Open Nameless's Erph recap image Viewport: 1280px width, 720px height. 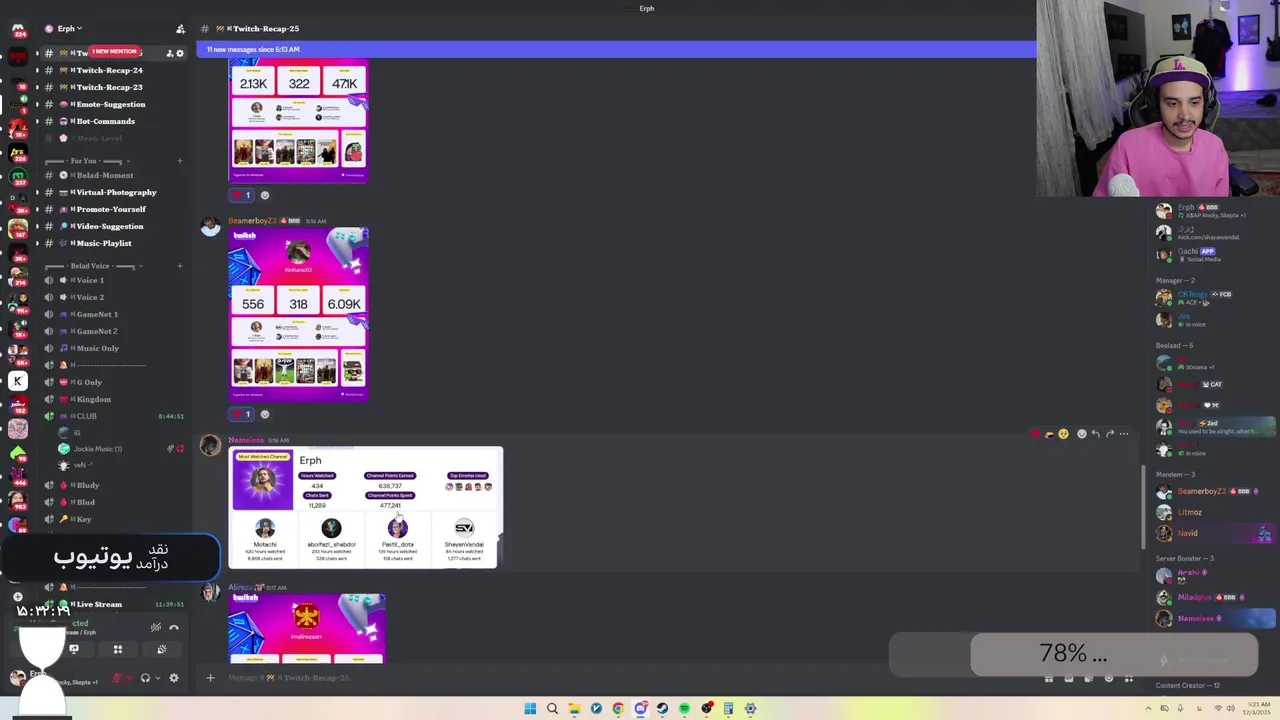click(365, 508)
